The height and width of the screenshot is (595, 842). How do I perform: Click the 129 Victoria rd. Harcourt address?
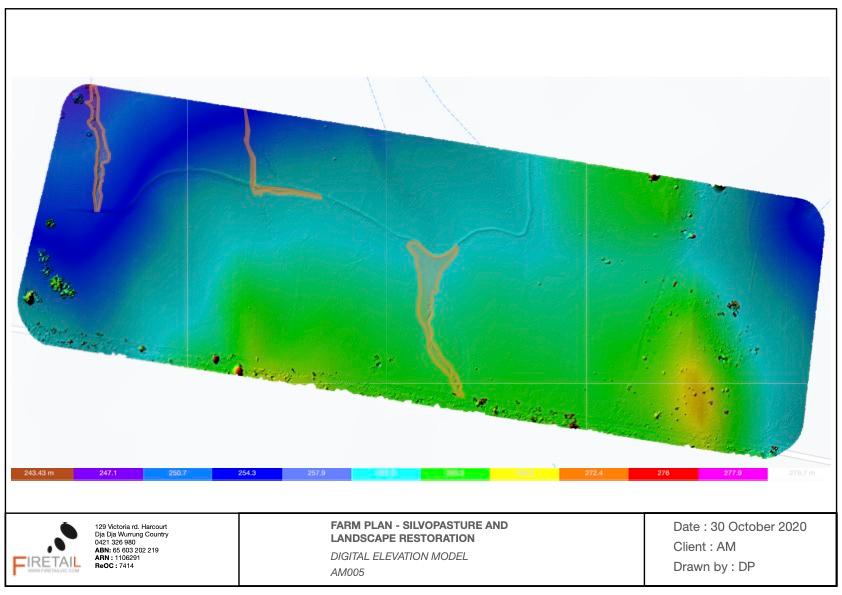pos(130,523)
